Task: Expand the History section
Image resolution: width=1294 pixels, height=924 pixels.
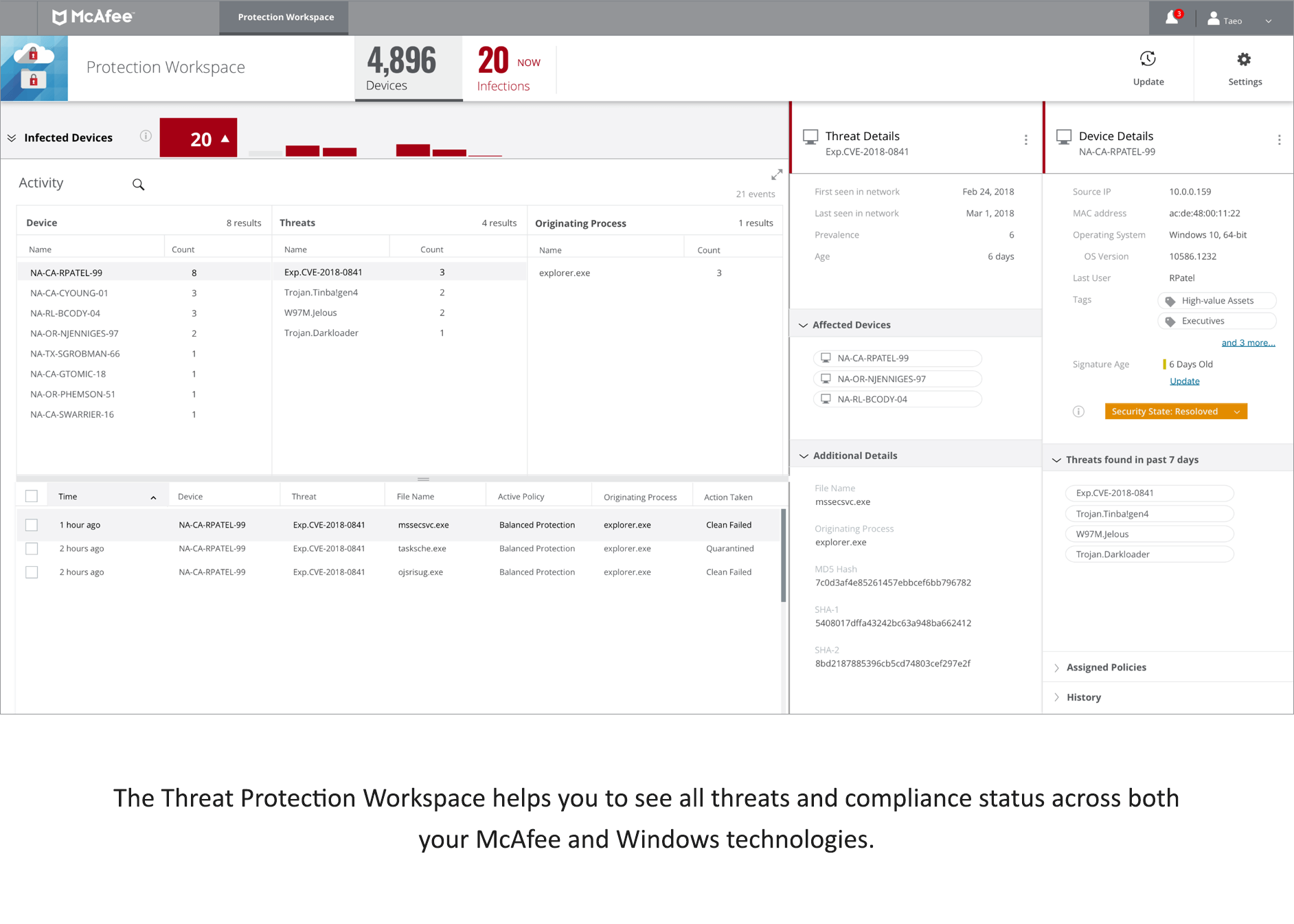Action: point(1056,697)
